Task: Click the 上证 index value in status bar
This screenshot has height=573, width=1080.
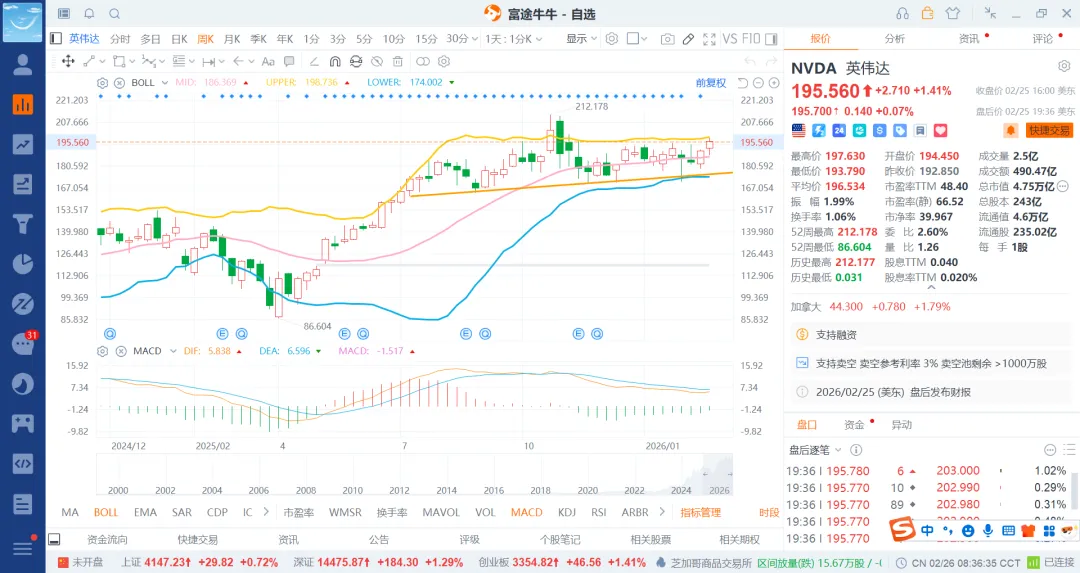Action: pyautogui.click(x=167, y=563)
